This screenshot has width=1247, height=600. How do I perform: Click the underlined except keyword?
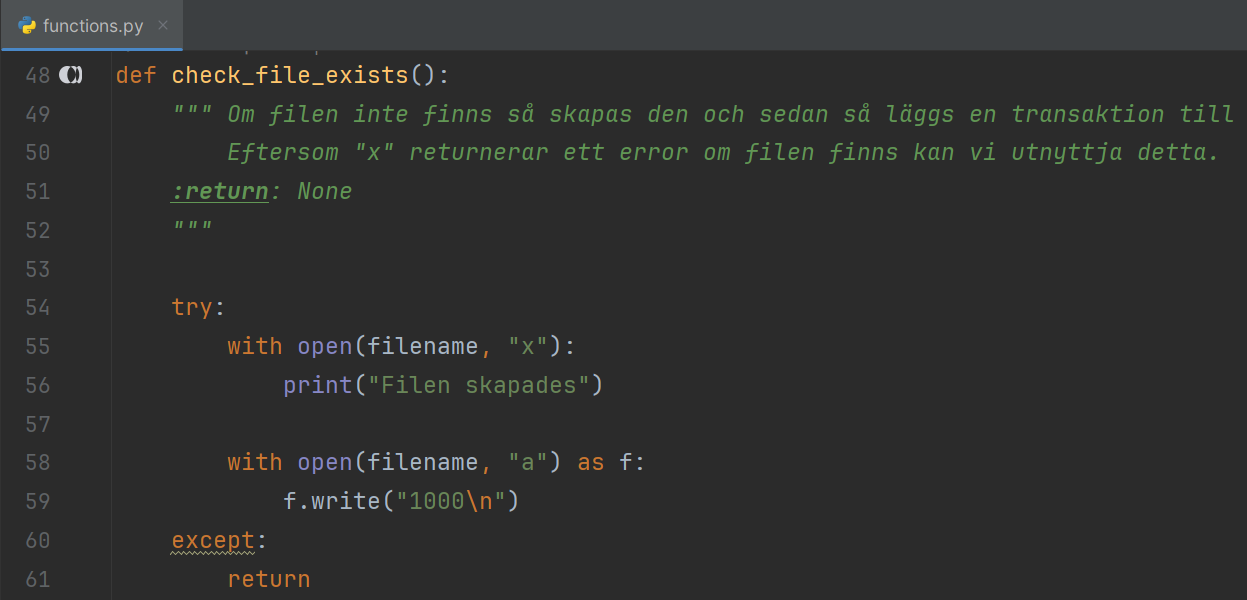[x=213, y=540]
